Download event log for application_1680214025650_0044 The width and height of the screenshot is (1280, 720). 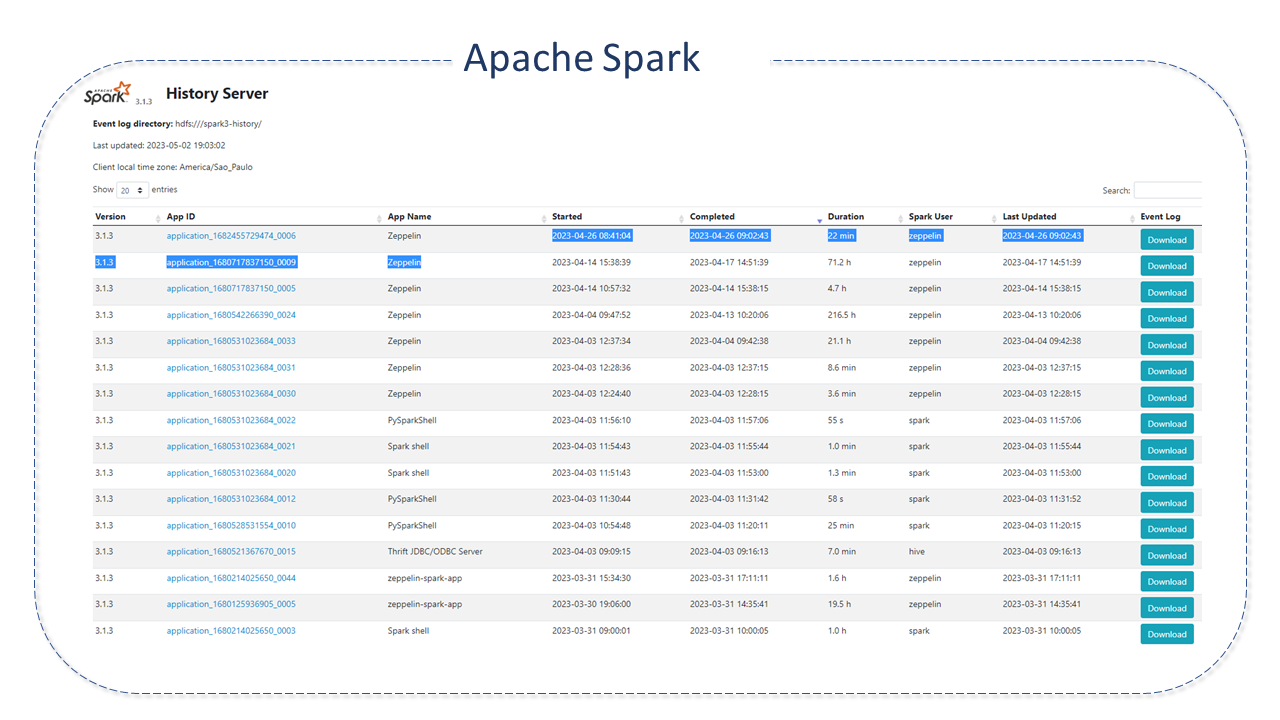1167,582
